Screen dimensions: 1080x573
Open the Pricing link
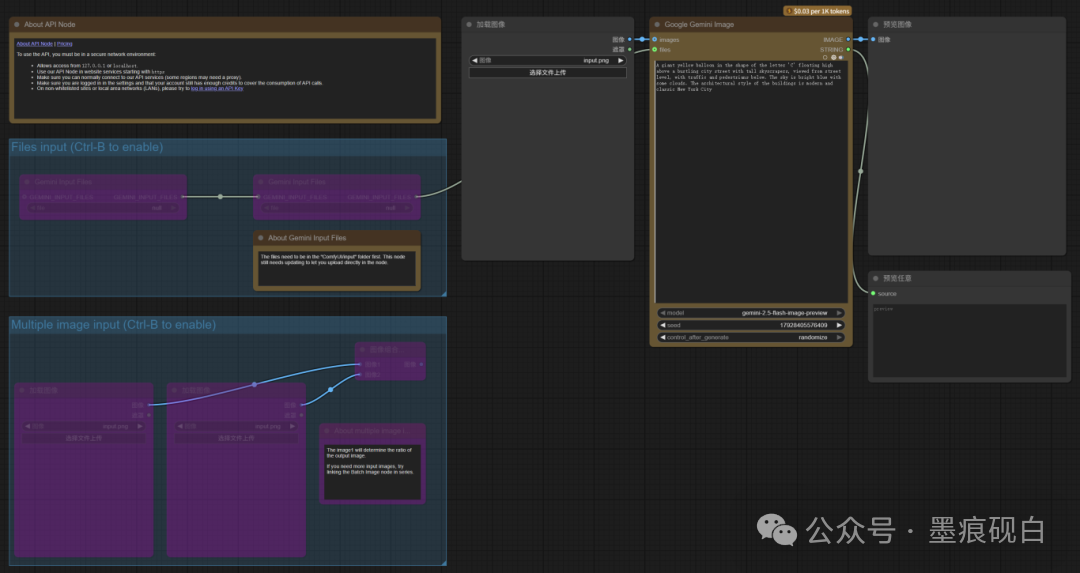point(65,43)
